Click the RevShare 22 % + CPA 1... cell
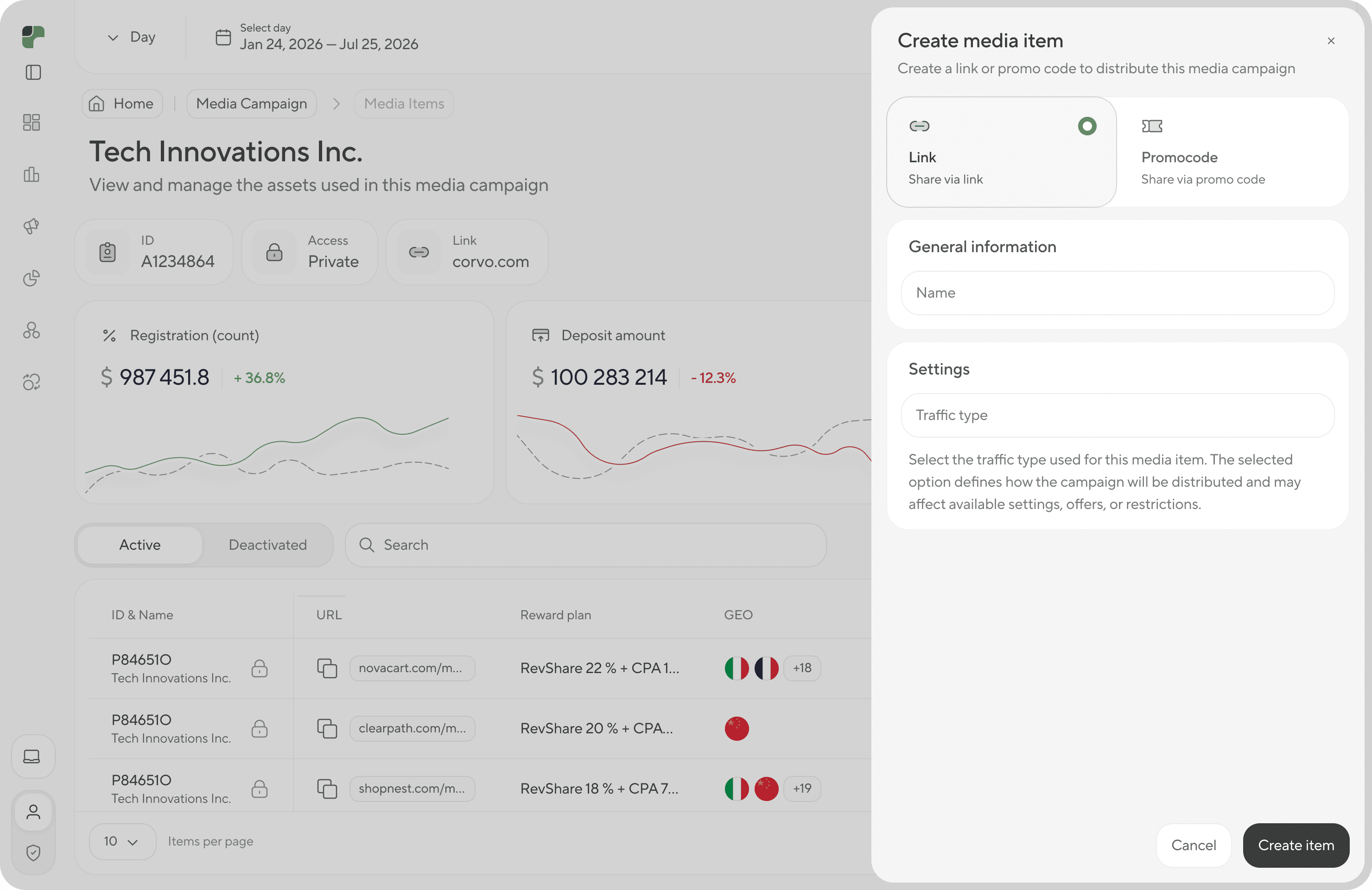 (x=599, y=668)
